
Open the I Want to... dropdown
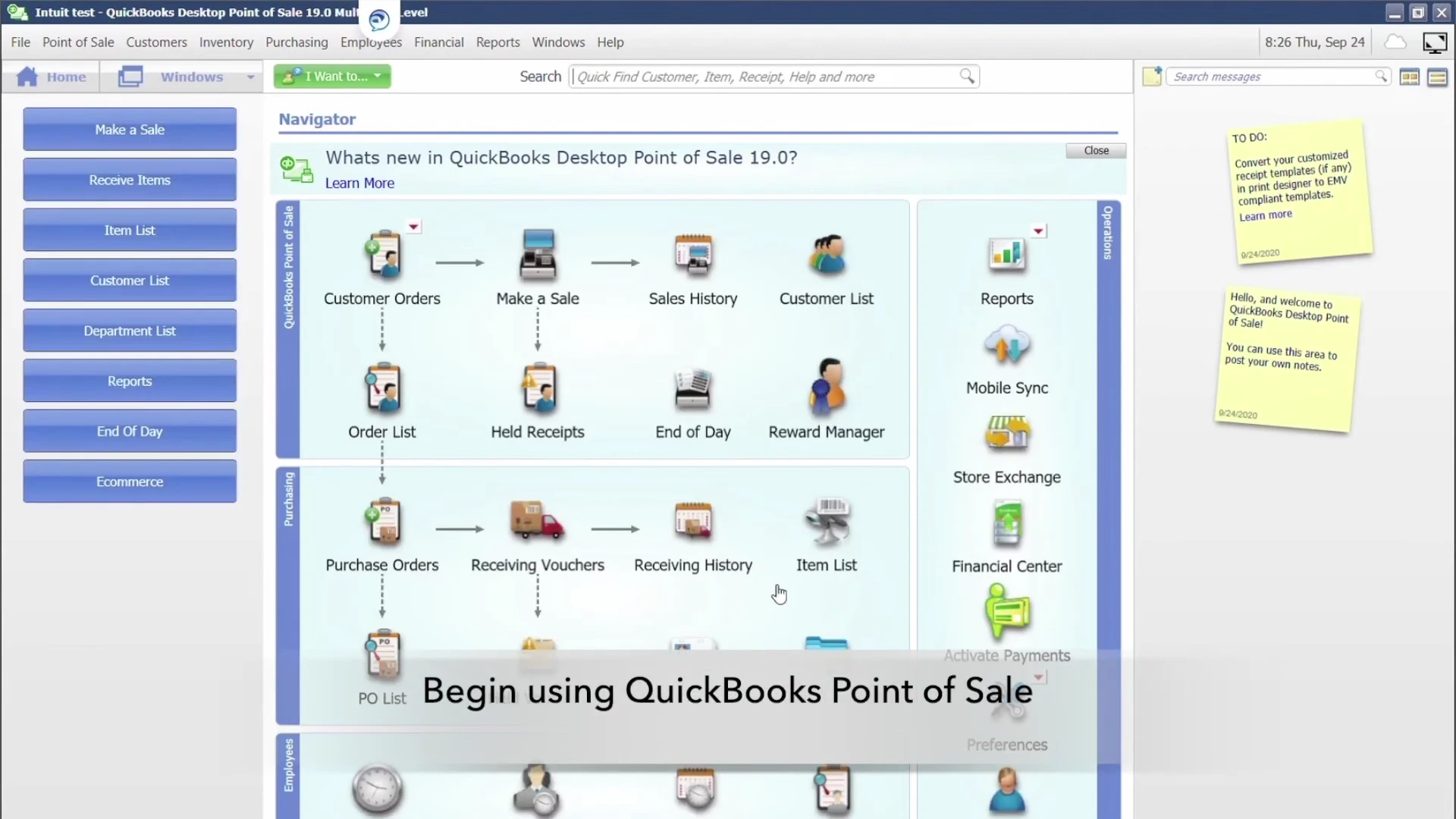click(332, 77)
